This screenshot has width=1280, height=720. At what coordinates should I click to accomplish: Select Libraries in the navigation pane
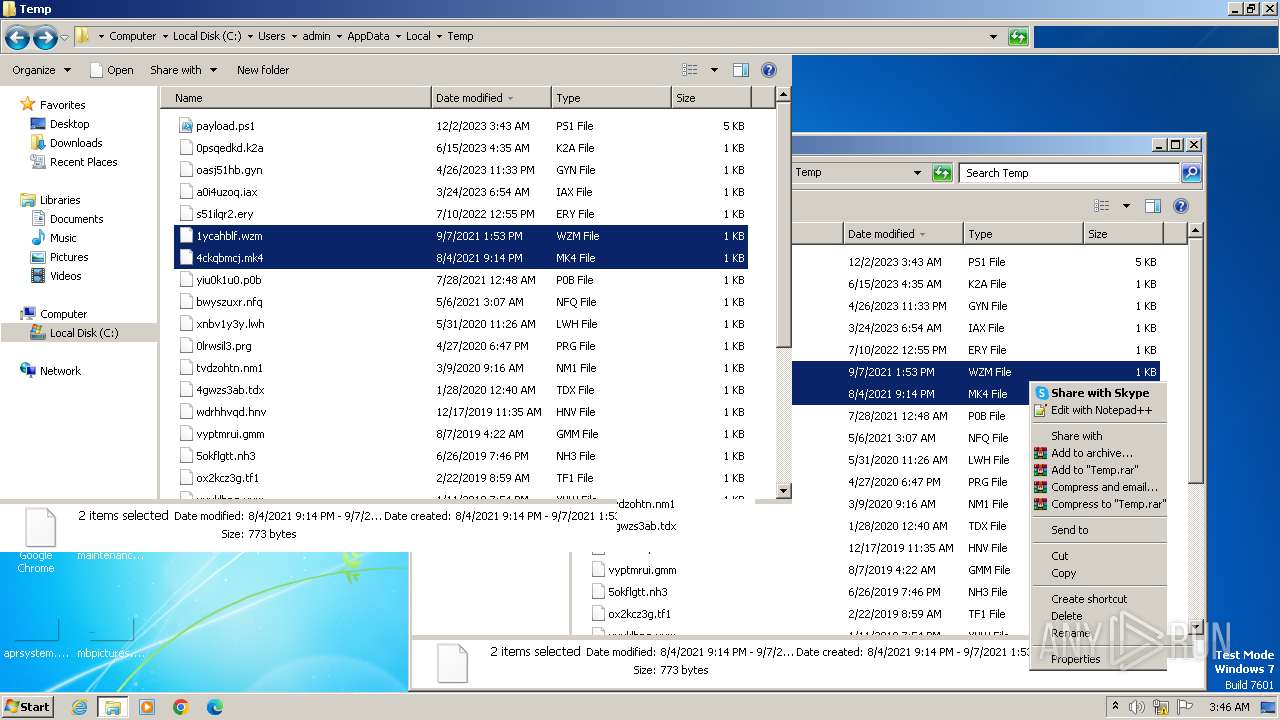coord(60,200)
